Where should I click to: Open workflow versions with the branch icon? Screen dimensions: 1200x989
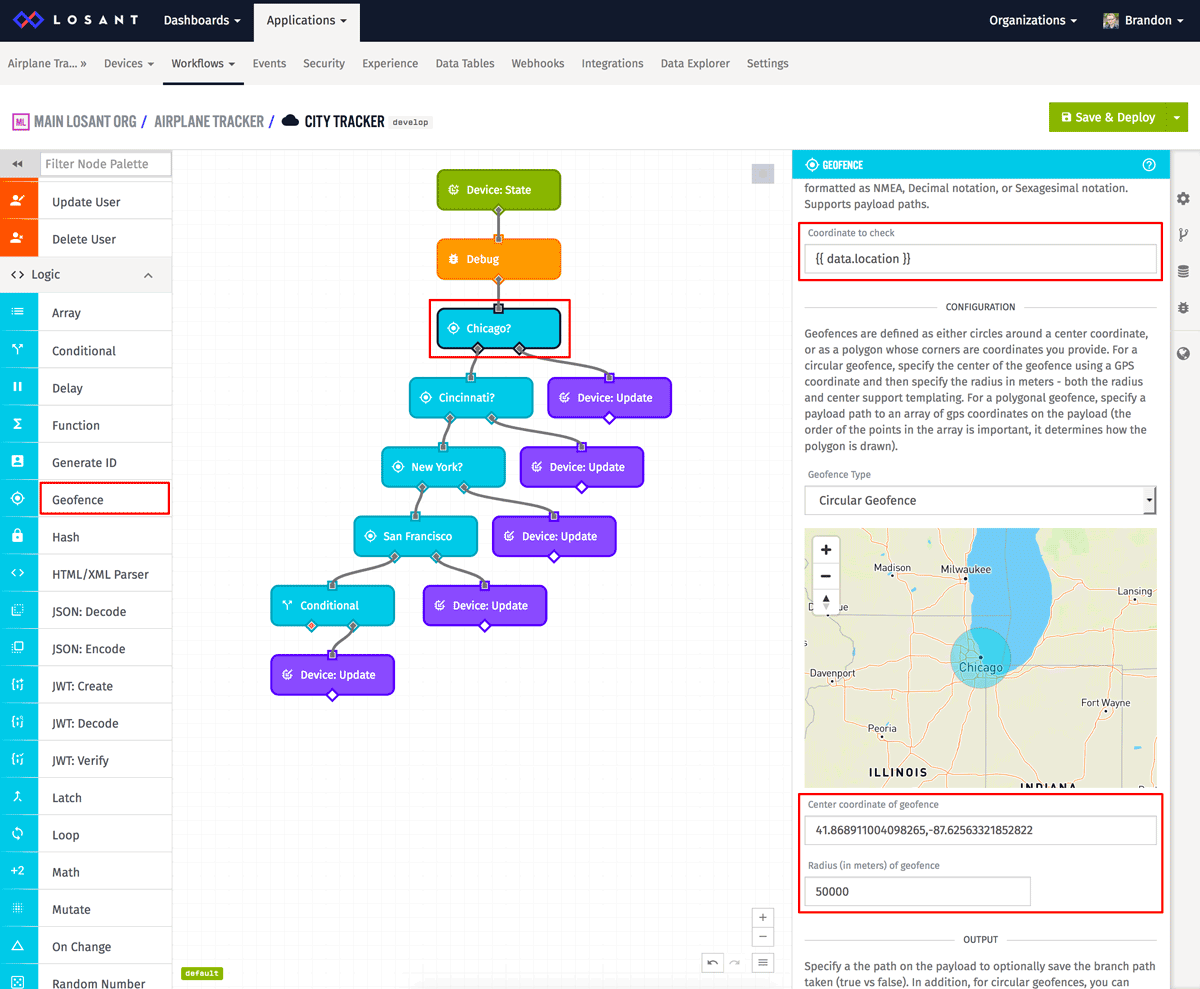pyautogui.click(x=1183, y=235)
